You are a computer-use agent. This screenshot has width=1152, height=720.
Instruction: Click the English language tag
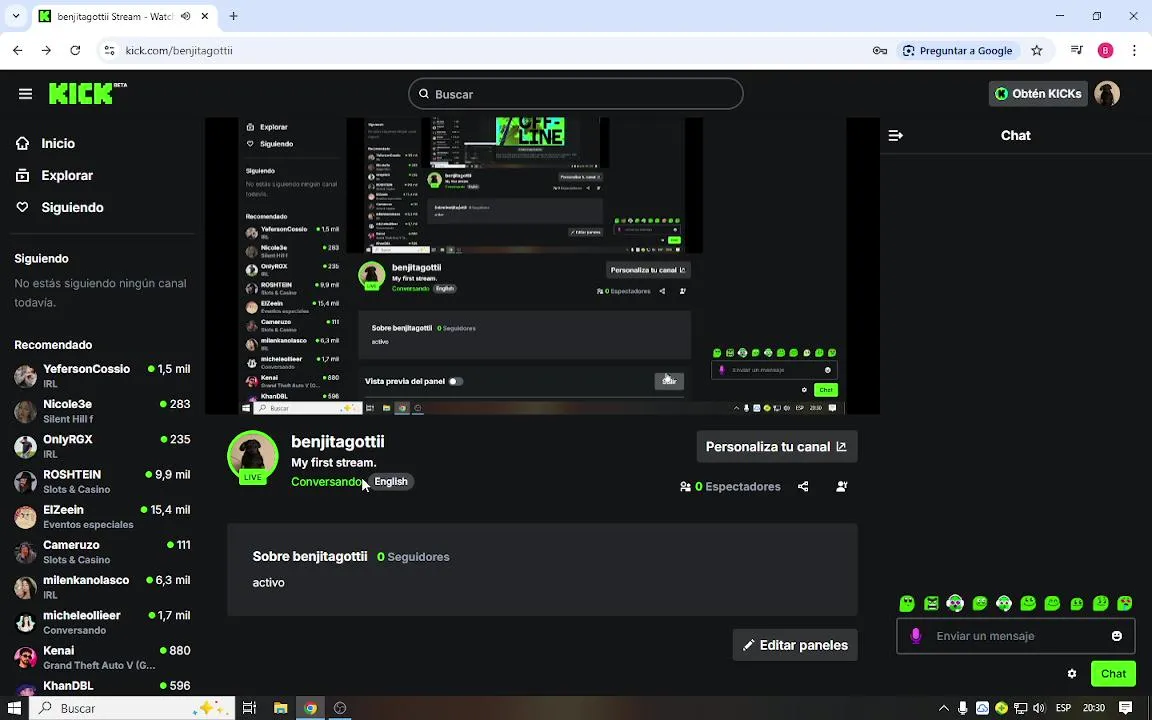pos(391,482)
